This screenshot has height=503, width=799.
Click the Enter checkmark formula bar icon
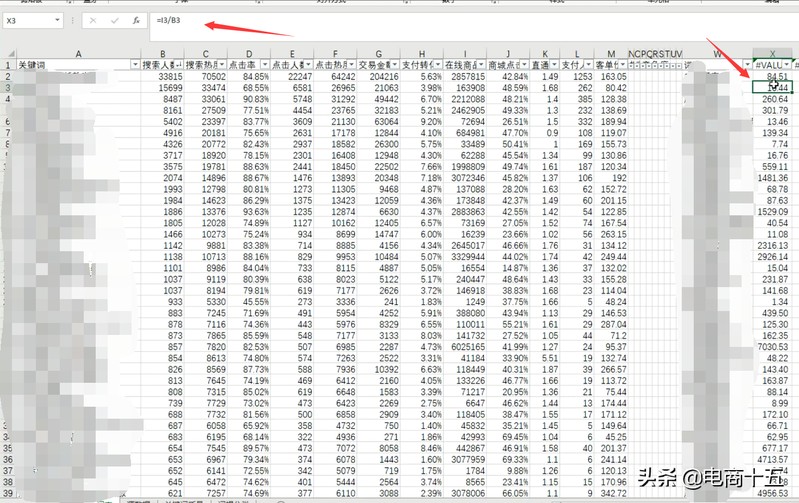pos(114,21)
